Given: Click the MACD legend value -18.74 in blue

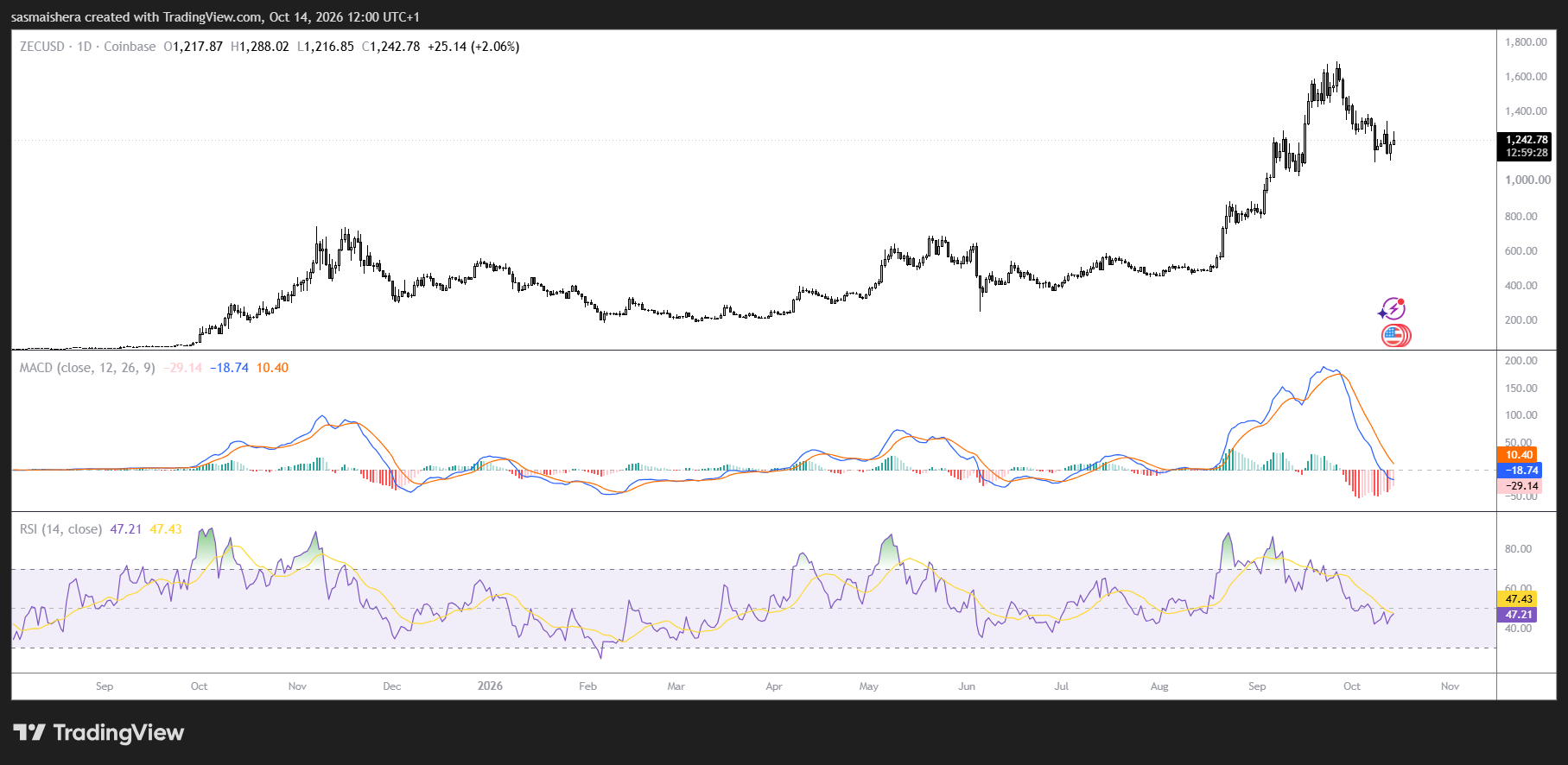Looking at the screenshot, I should click(229, 368).
